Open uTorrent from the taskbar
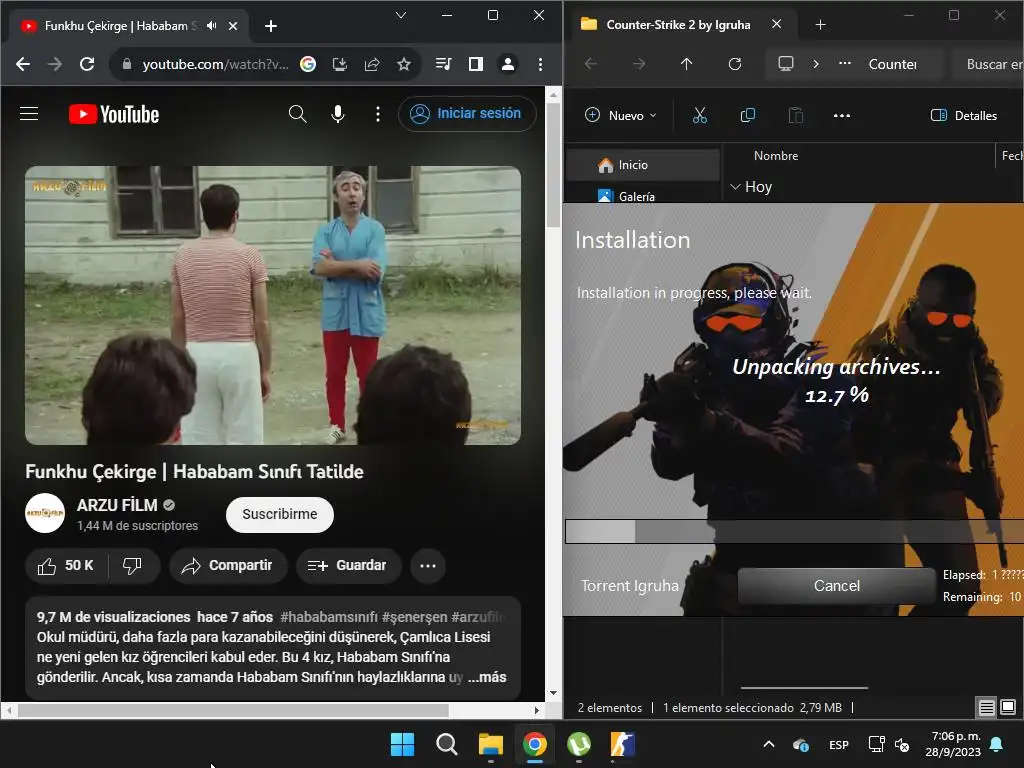Screen dimensions: 1024x768 click(x=579, y=744)
